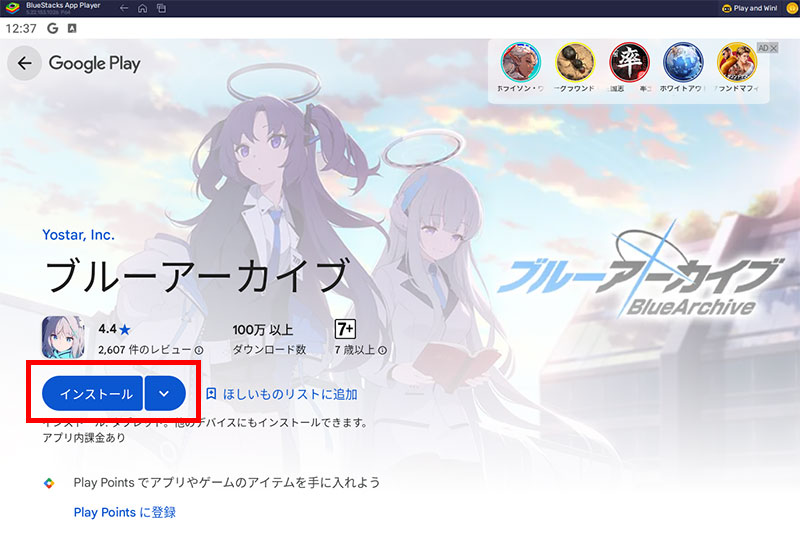This screenshot has height=537, width=800.
Task: Click the age rating info icon
Action: tap(382, 350)
